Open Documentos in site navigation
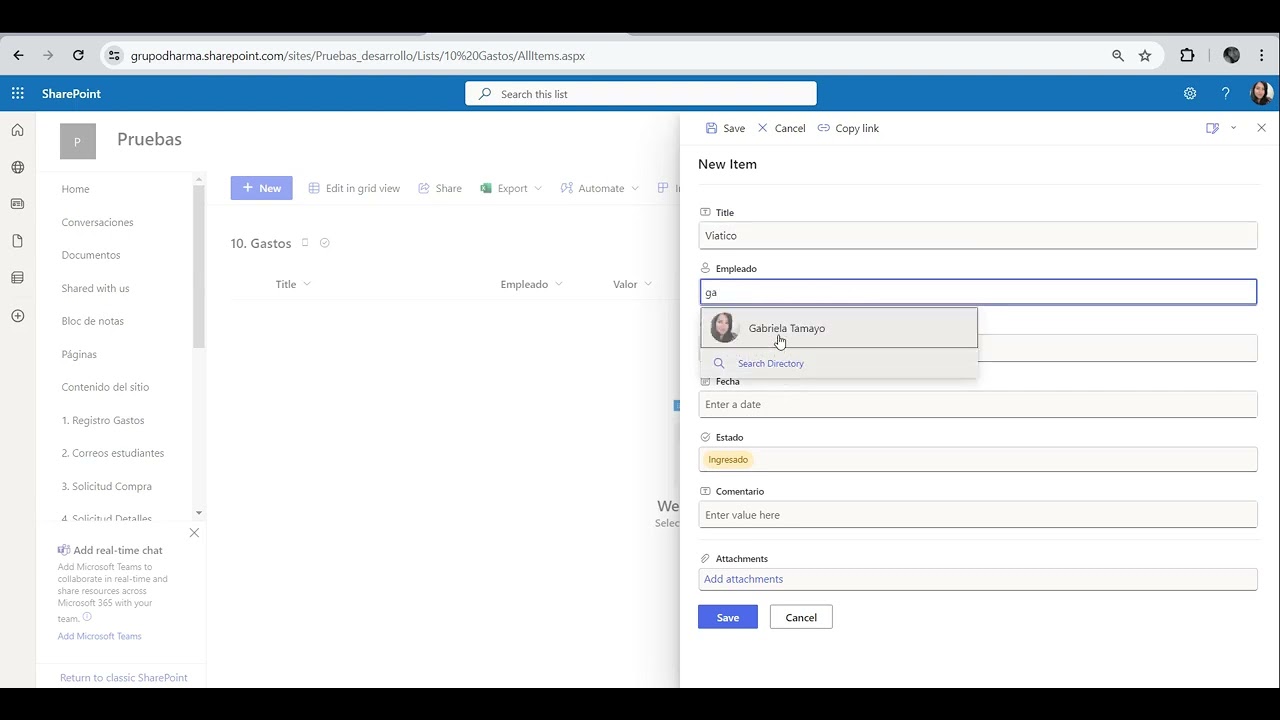 tap(90, 255)
